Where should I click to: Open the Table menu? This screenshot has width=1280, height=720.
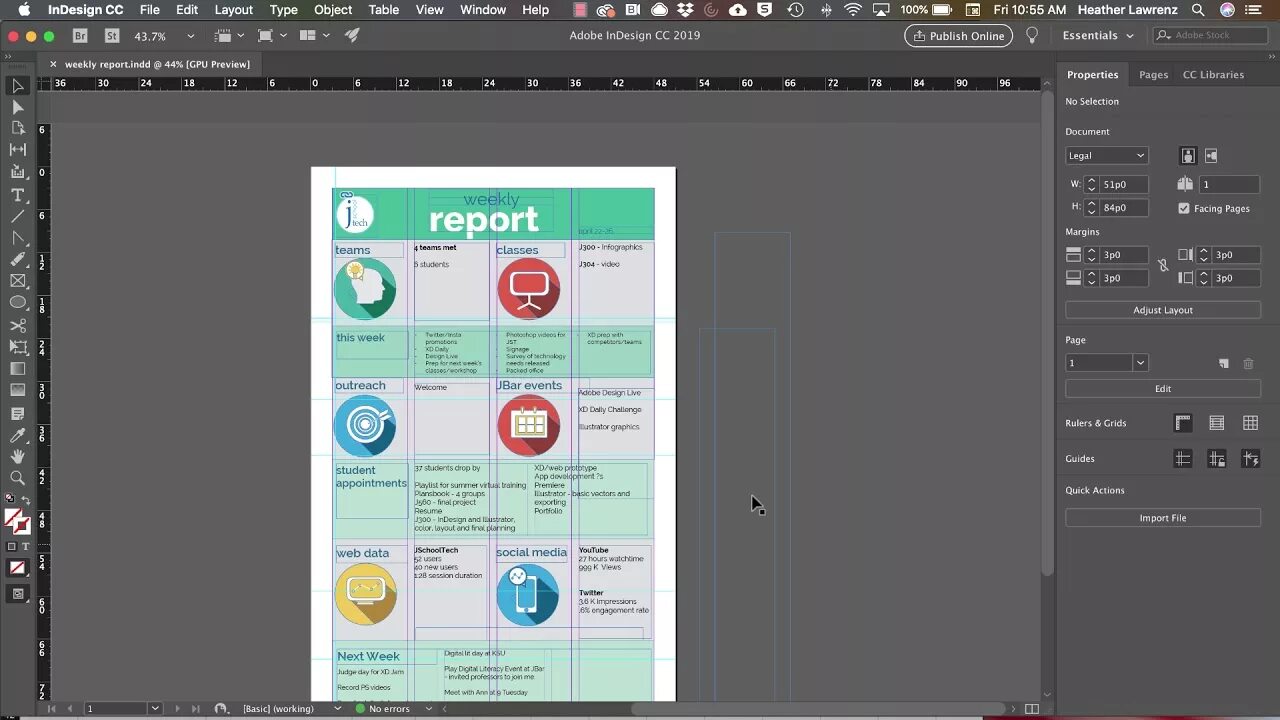coord(383,10)
